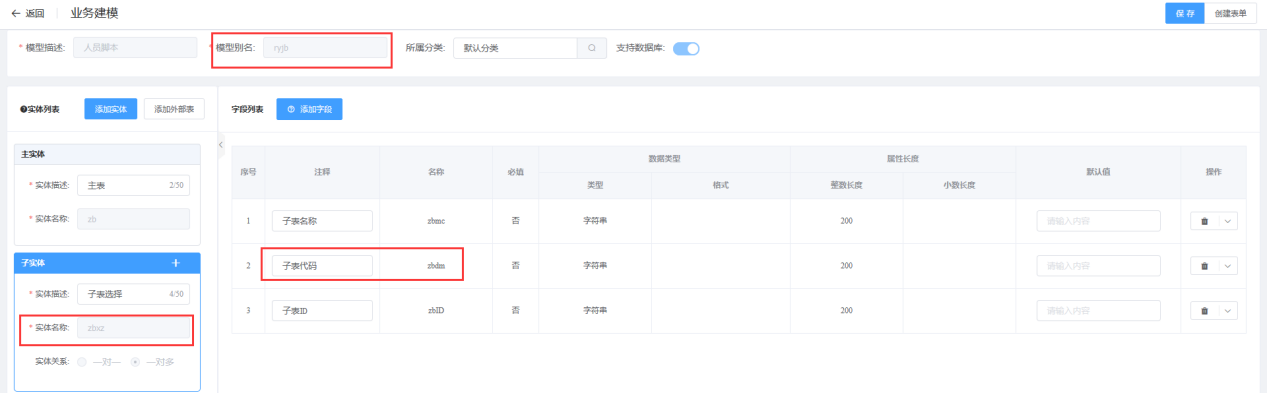The width and height of the screenshot is (1267, 393).
Task: Select the 一对一 relationship radio
Action: pyautogui.click(x=82, y=361)
